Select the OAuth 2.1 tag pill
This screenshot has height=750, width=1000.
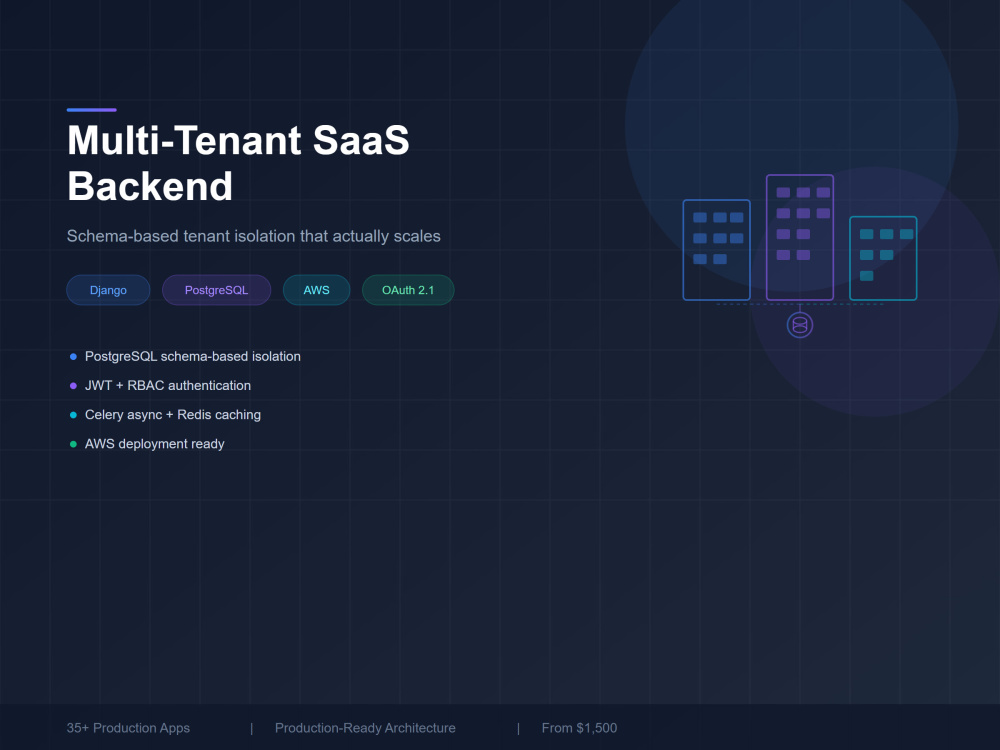click(x=408, y=290)
